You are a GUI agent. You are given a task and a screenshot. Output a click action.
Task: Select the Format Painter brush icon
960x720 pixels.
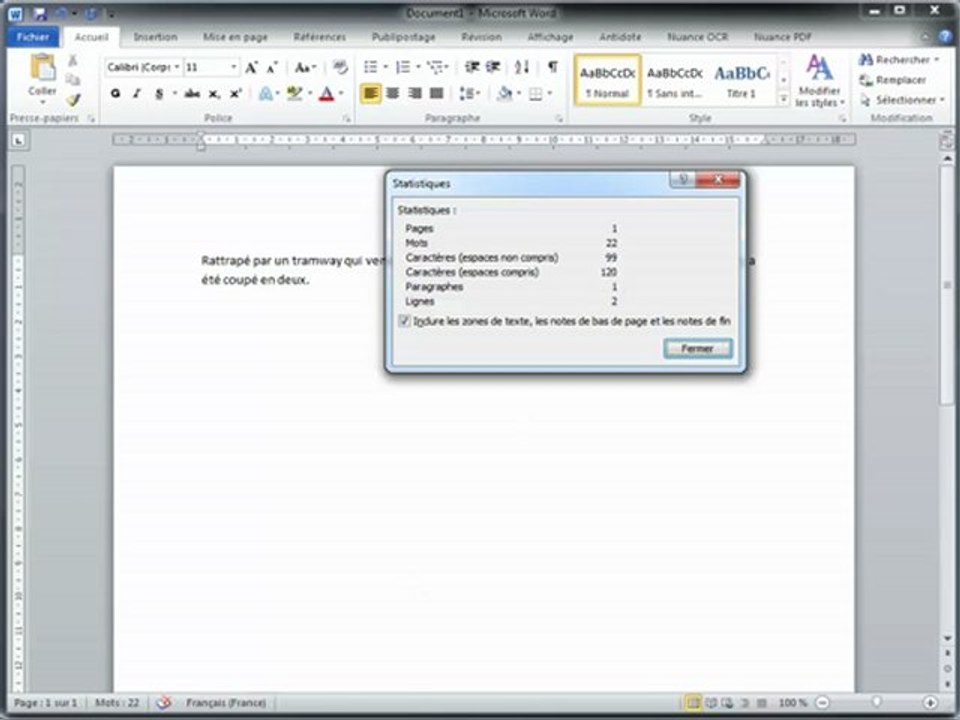(x=73, y=99)
